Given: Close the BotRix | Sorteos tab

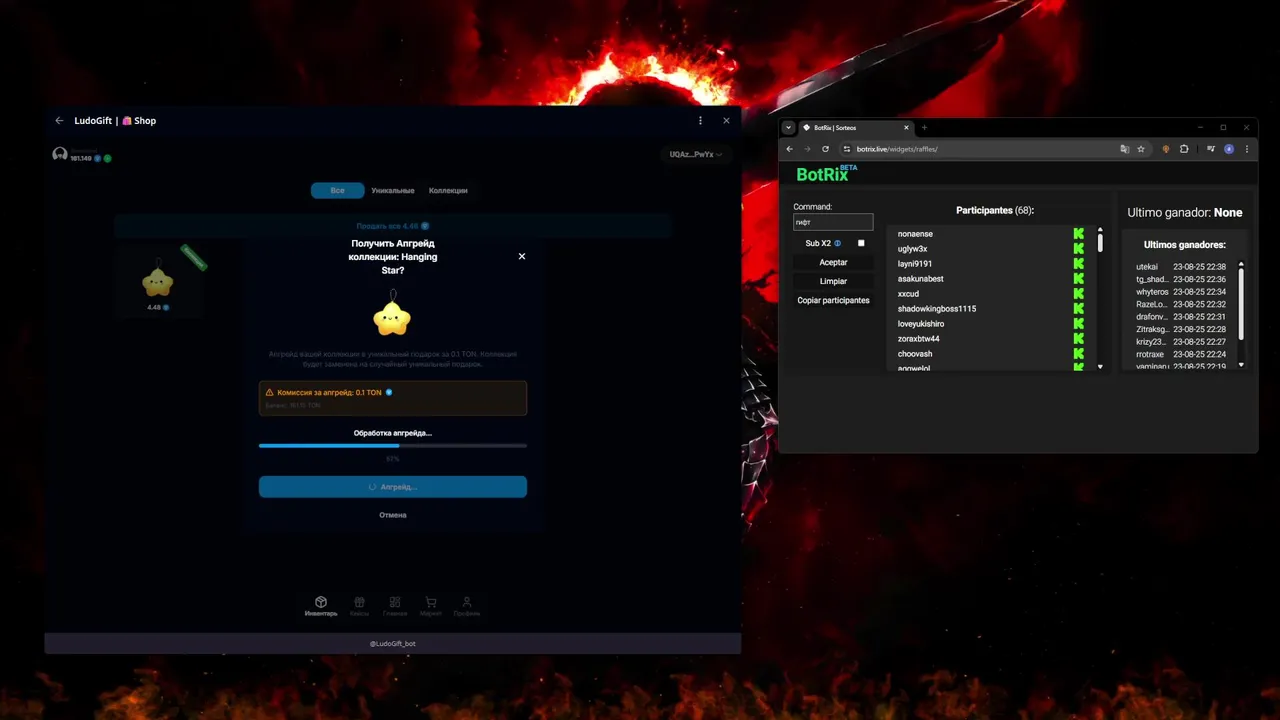Looking at the screenshot, I should click(906, 128).
